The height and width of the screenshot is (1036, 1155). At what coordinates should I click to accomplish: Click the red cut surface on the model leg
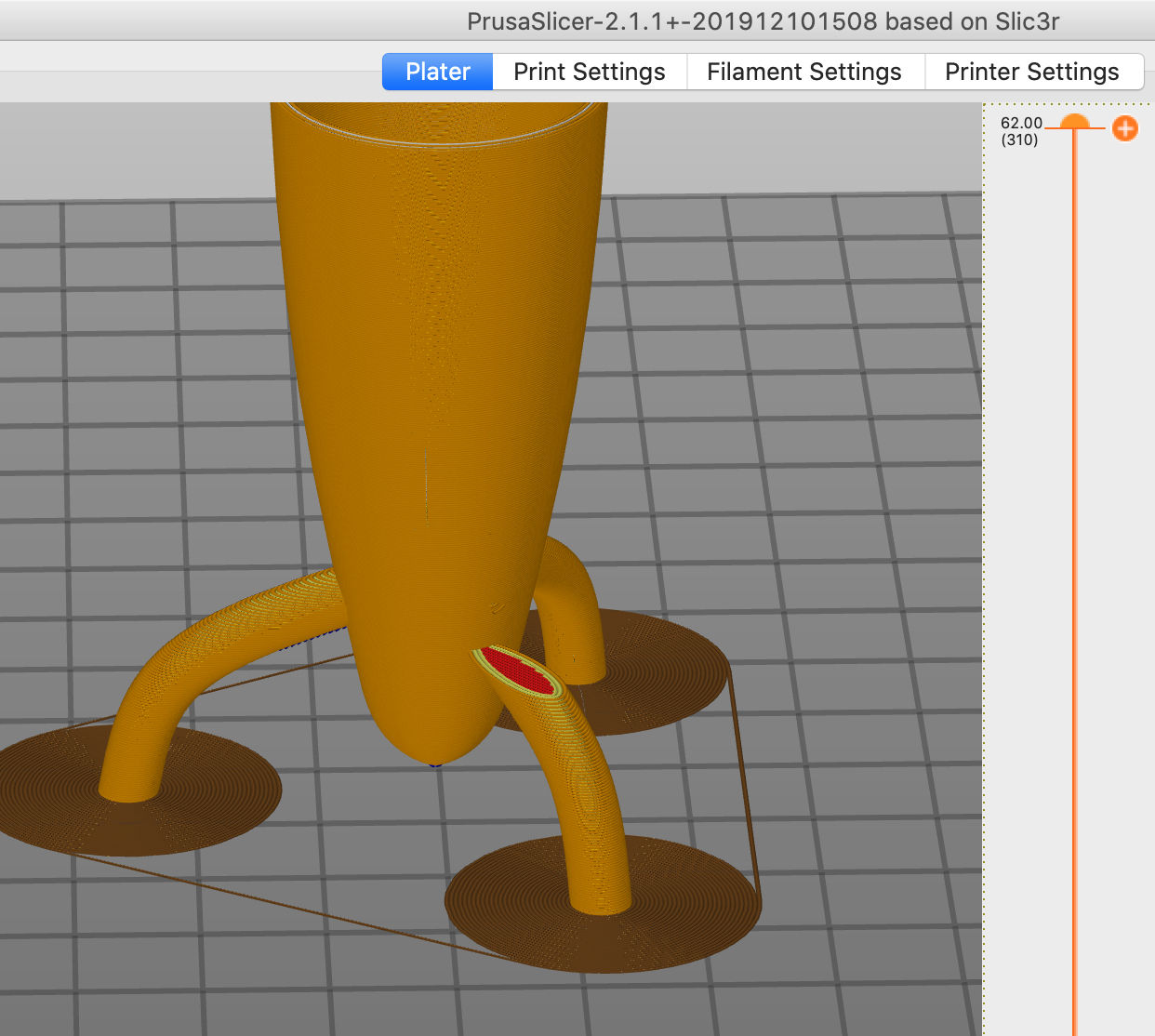click(x=518, y=671)
